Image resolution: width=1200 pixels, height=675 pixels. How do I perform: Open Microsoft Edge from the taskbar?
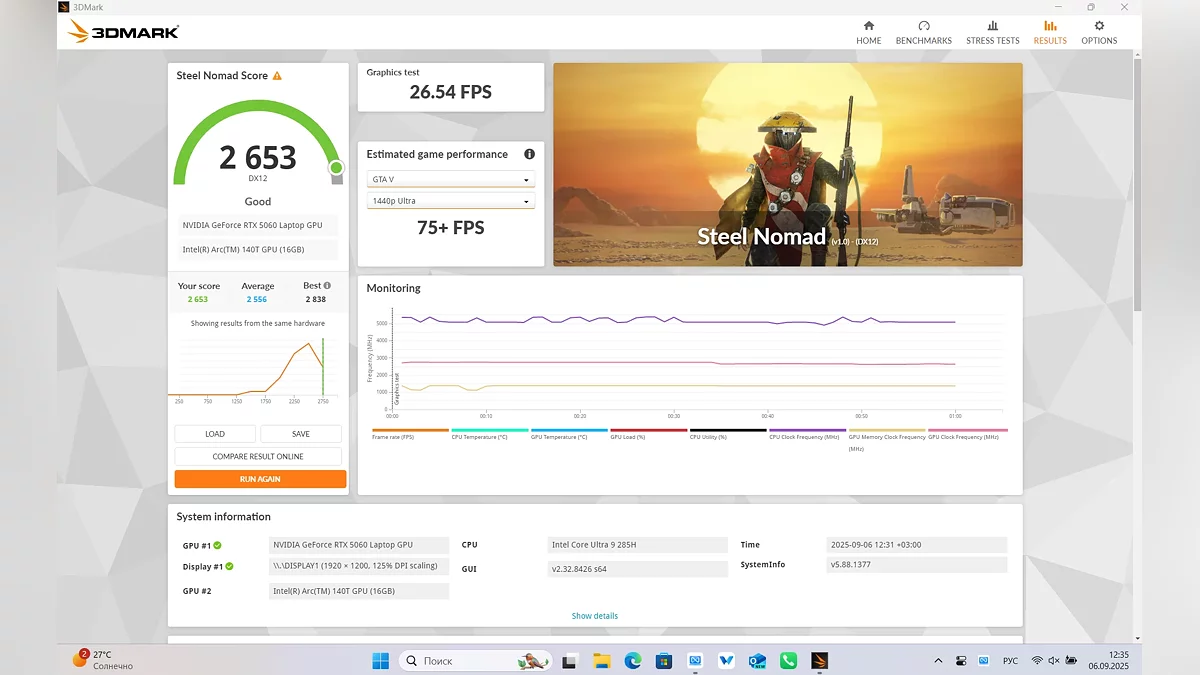click(632, 661)
